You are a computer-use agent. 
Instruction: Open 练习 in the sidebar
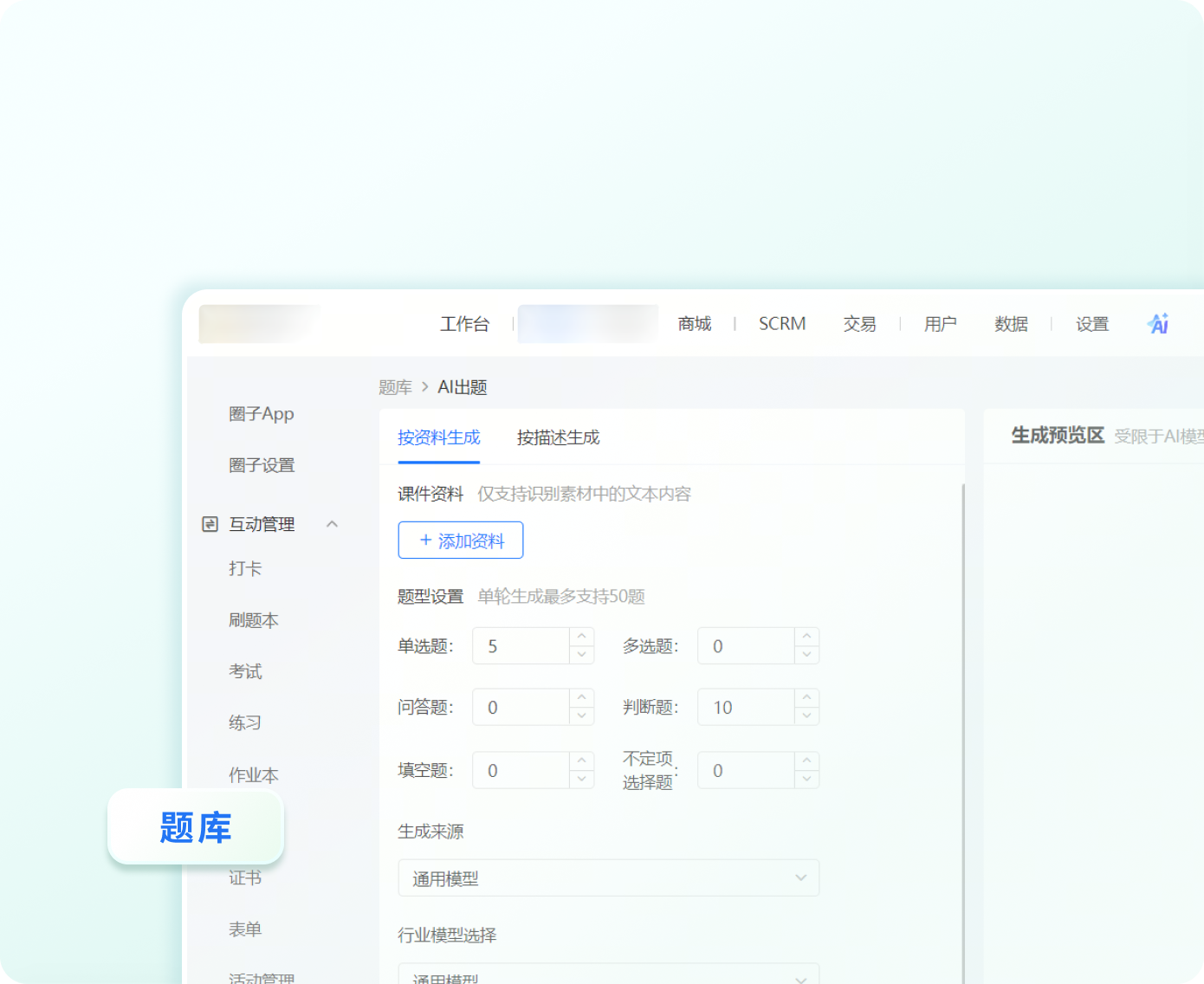click(x=245, y=722)
